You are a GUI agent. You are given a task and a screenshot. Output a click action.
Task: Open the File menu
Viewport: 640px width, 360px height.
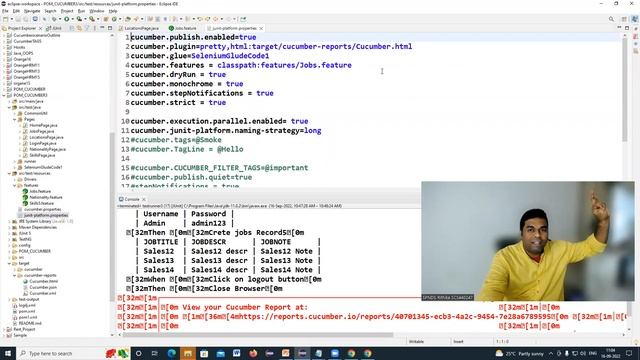[5, 11]
